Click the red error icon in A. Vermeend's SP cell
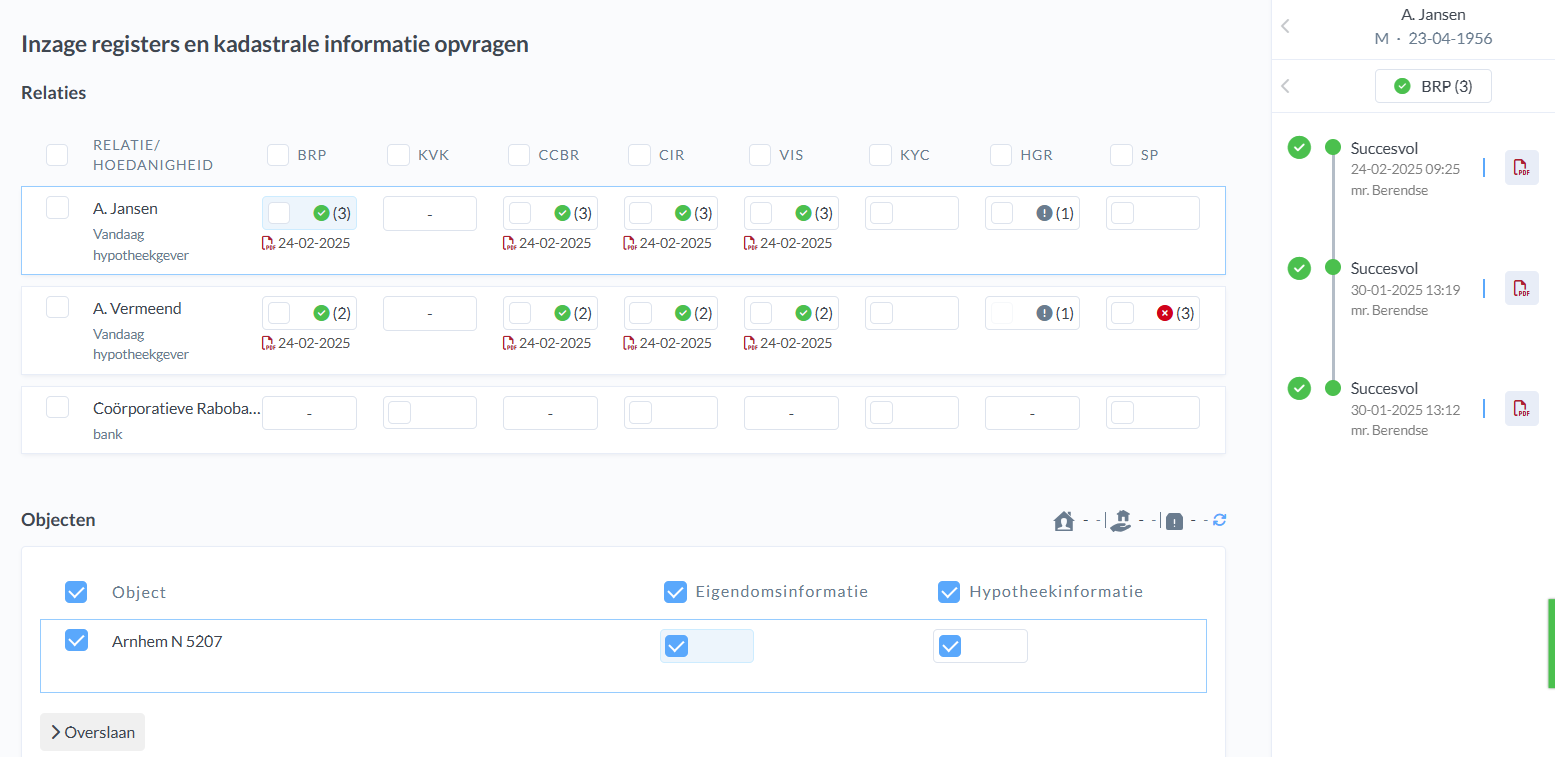 coord(1164,313)
